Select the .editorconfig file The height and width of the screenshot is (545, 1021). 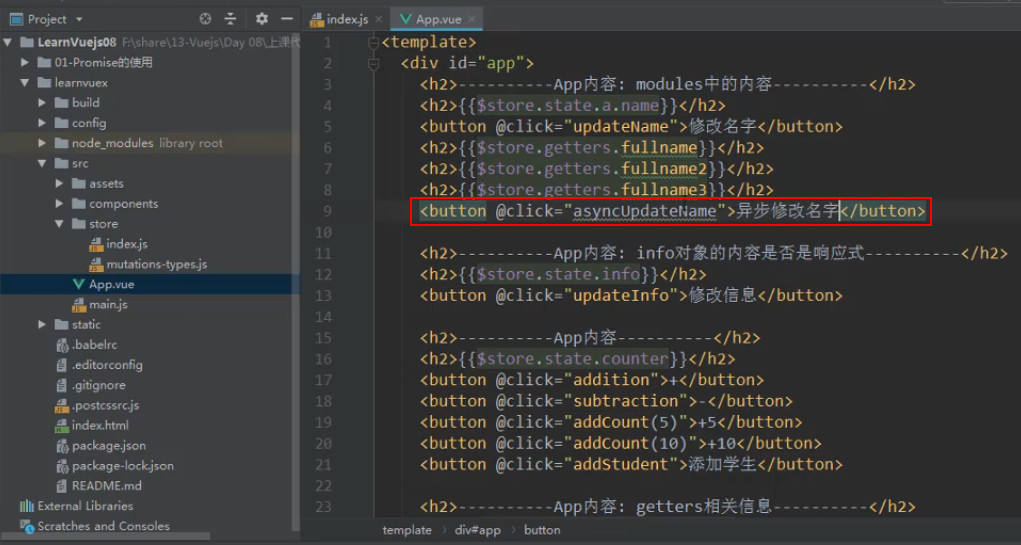coord(107,365)
